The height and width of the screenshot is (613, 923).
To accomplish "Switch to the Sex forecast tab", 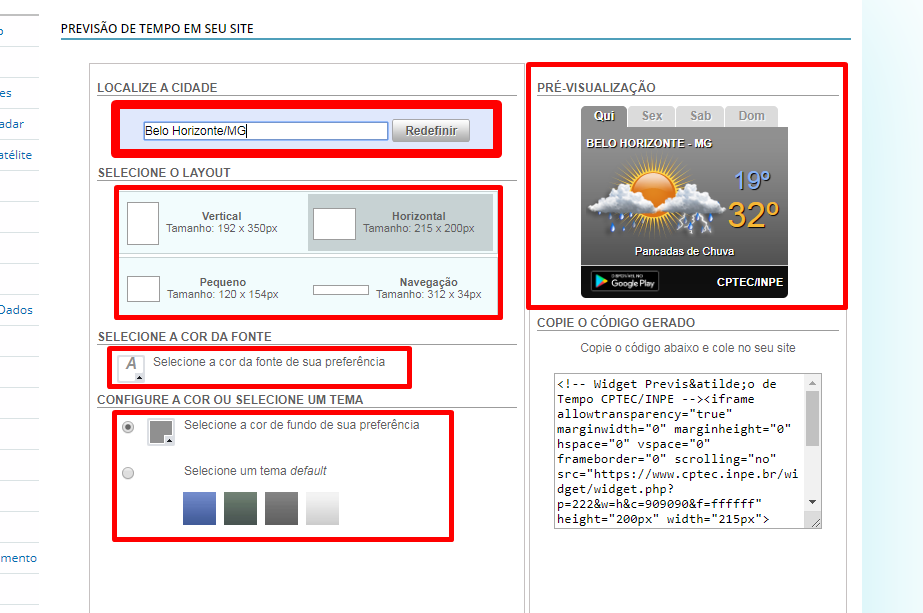I will pos(652,116).
